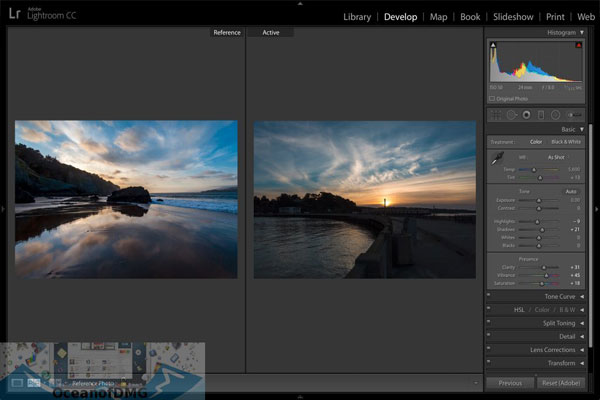
Task: Select the Reference photo of the beach
Action: (x=126, y=199)
